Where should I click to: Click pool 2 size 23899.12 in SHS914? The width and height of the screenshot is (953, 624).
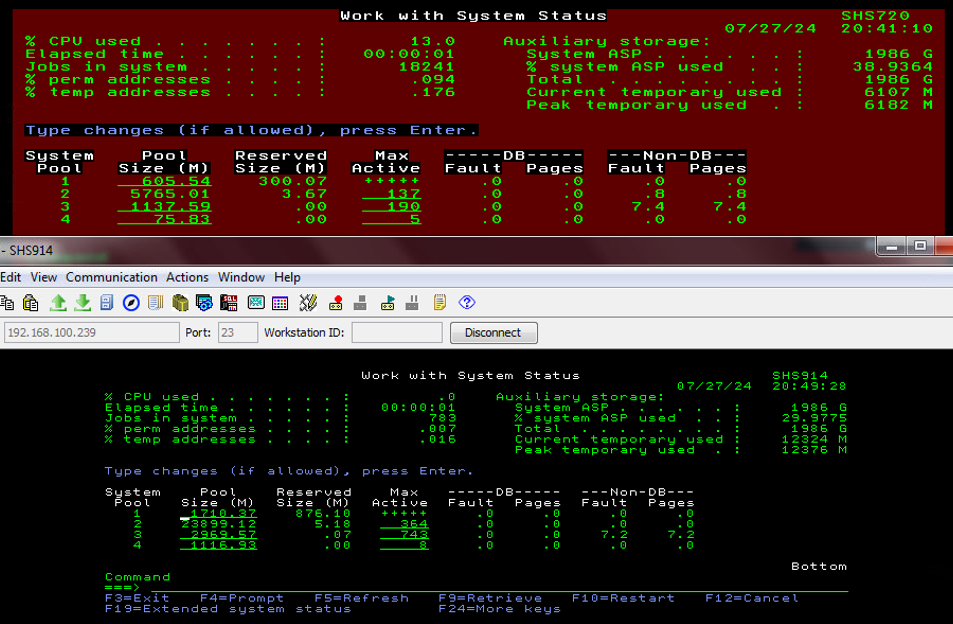219,524
